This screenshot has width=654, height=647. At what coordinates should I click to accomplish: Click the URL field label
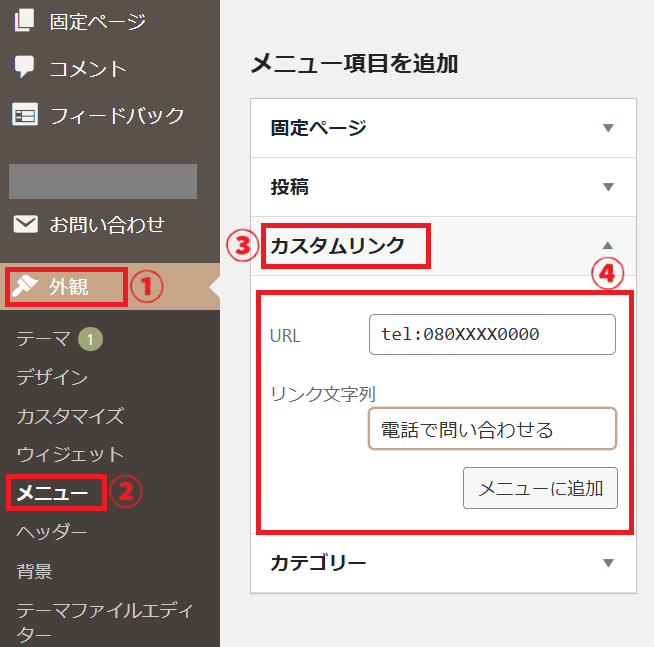[x=285, y=336]
